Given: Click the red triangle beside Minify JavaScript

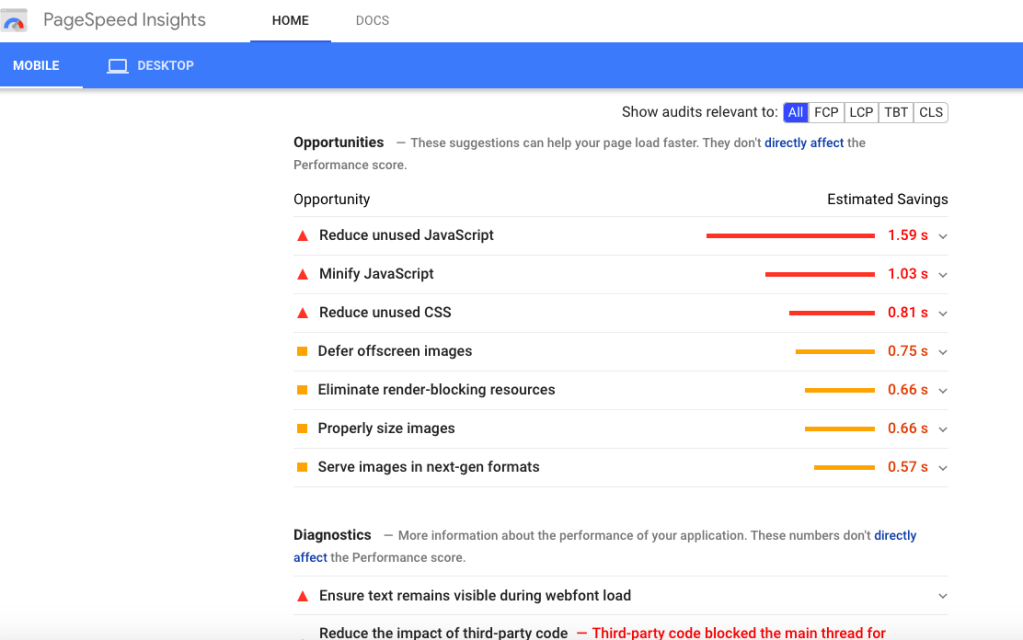Looking at the screenshot, I should pyautogui.click(x=302, y=273).
